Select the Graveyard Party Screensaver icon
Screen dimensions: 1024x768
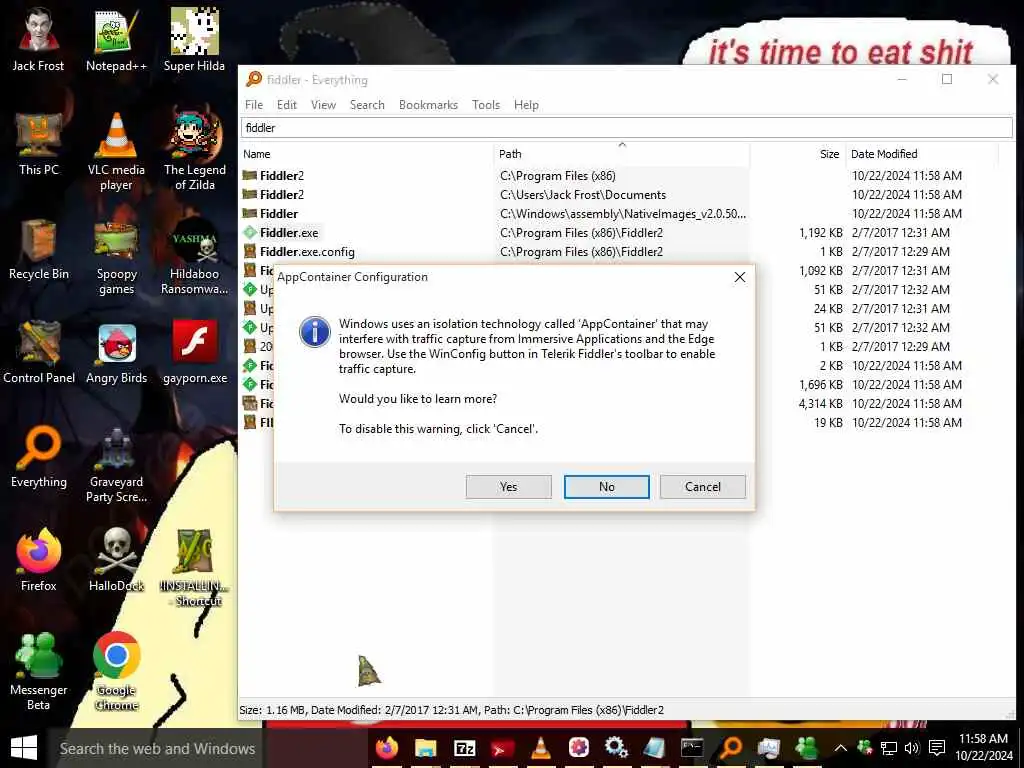click(x=116, y=464)
